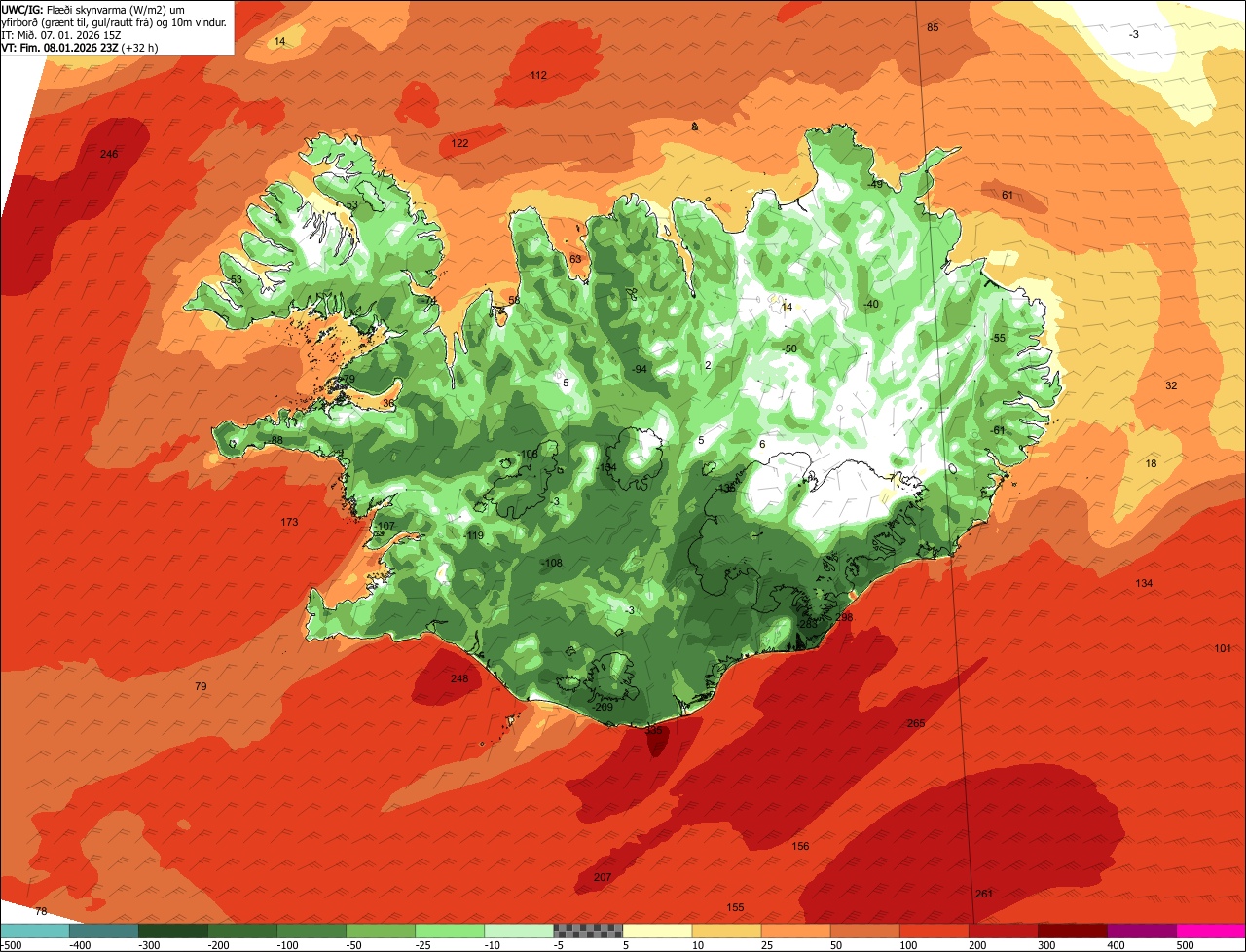The width and height of the screenshot is (1246, 952).
Task: Click the 261 value on the map
Action: coord(983,894)
